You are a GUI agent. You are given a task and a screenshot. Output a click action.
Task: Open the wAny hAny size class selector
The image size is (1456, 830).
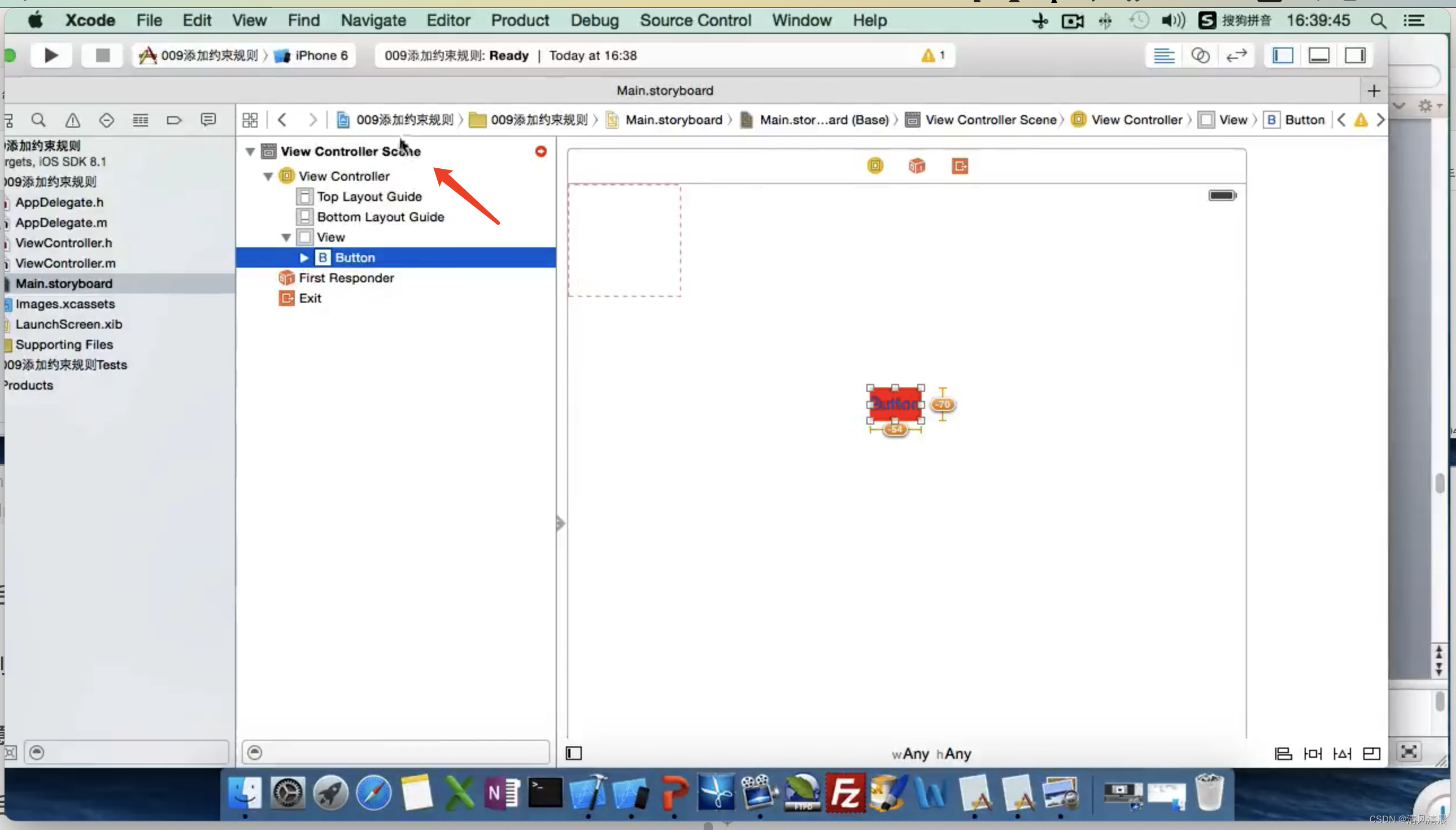click(931, 754)
